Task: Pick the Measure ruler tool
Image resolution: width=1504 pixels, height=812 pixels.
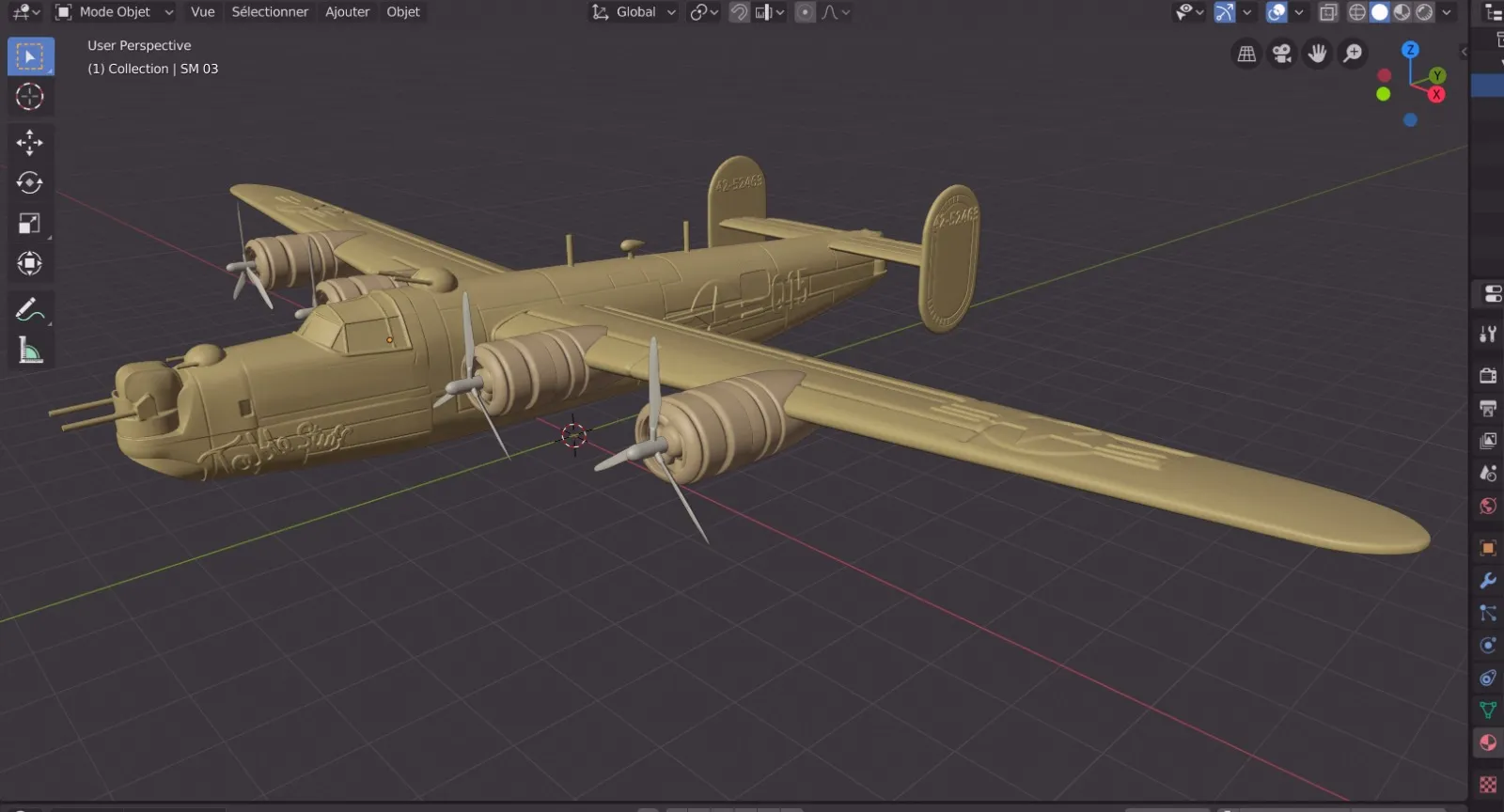Action: coord(29,351)
